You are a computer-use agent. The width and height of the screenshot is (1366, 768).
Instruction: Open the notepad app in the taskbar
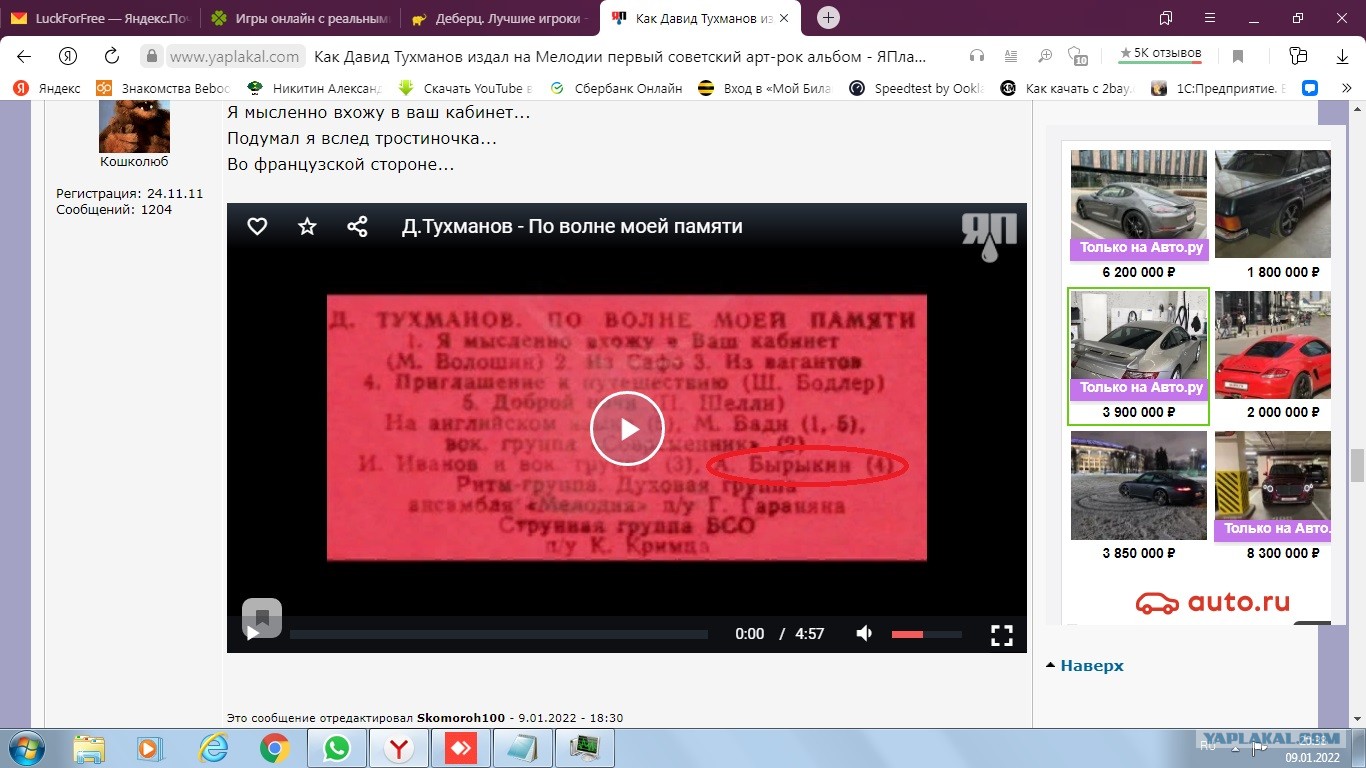[x=523, y=748]
